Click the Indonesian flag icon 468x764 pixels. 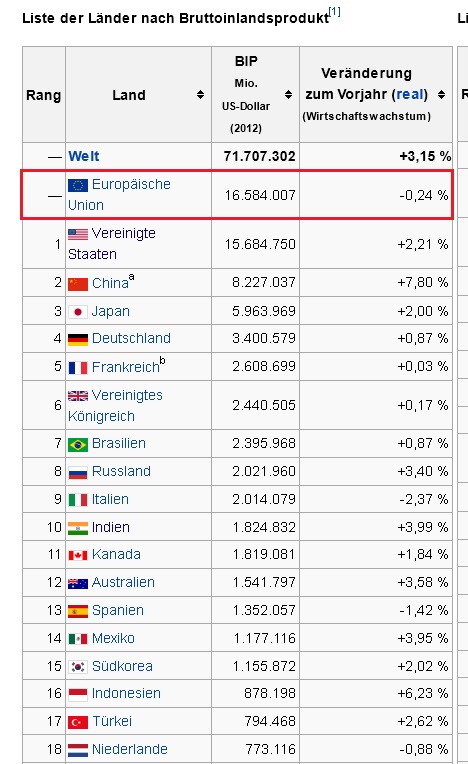pos(78,694)
